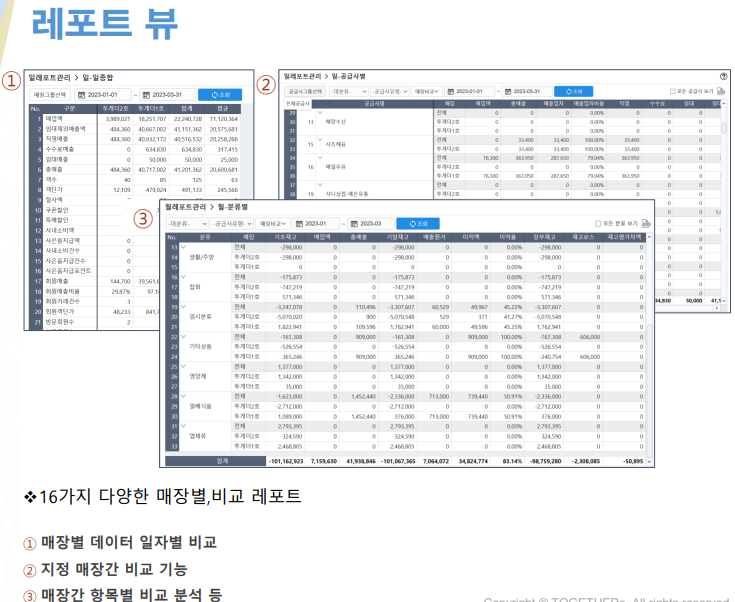Click 2023-01 start month field in 월-분류별

coord(315,224)
